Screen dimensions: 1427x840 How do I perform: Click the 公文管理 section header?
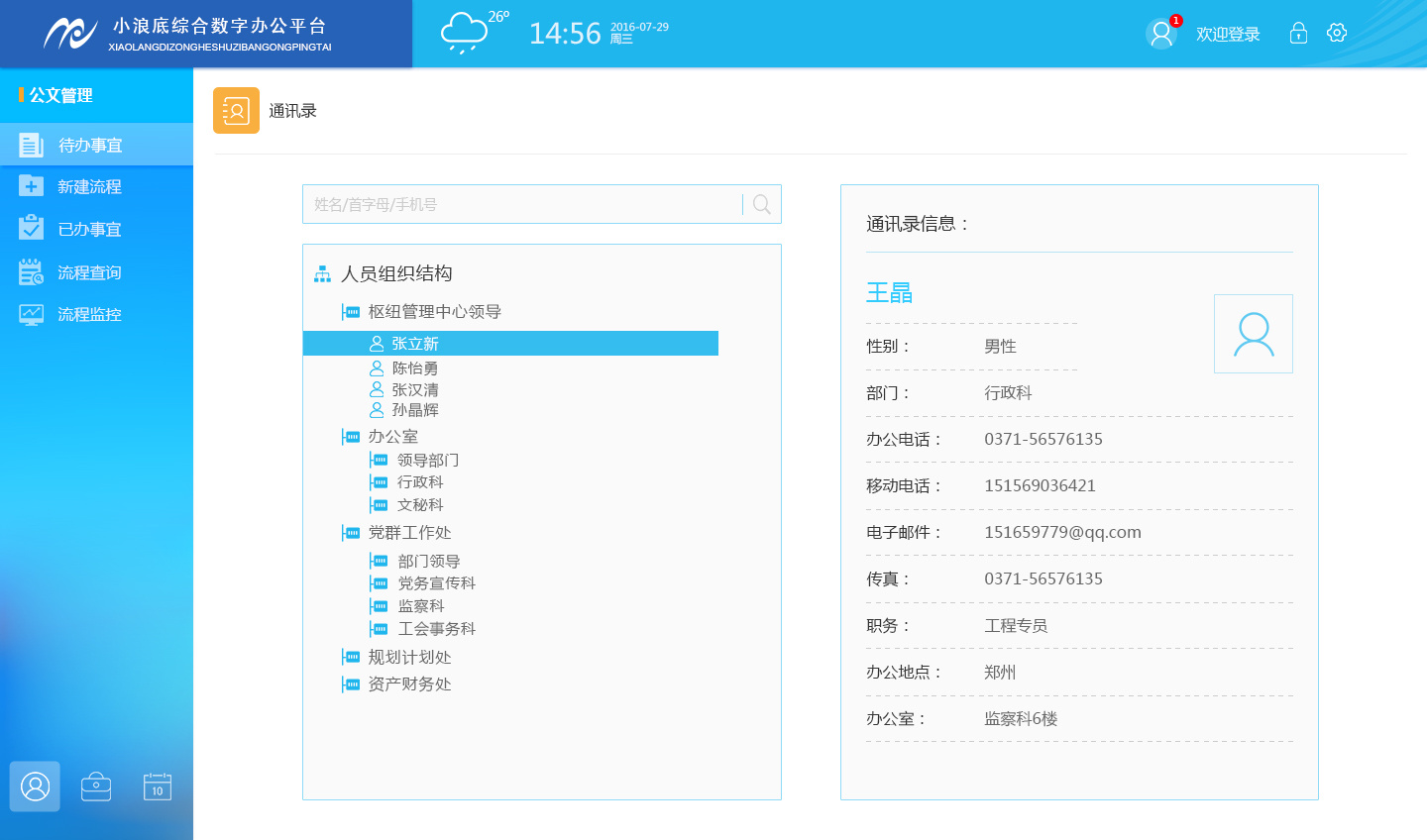click(60, 95)
